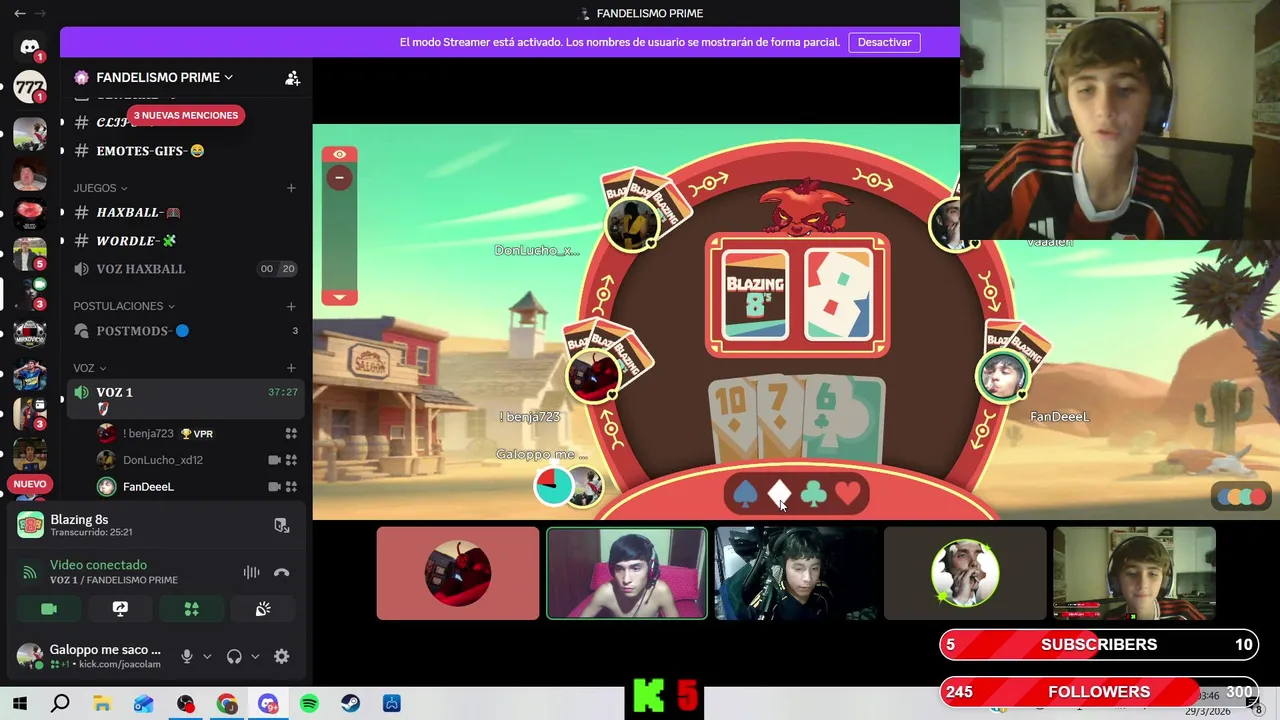Deafen with the headphones icon
Viewport: 1280px width, 720px height.
(x=234, y=657)
